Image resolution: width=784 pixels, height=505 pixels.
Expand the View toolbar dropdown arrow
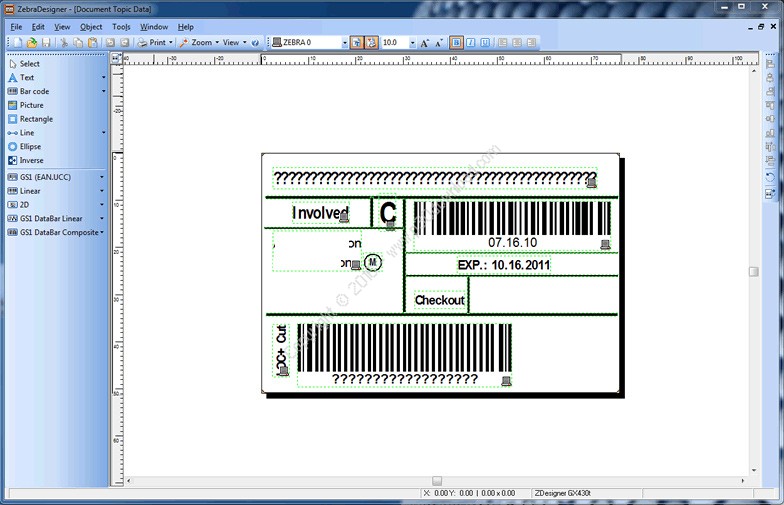pyautogui.click(x=244, y=42)
